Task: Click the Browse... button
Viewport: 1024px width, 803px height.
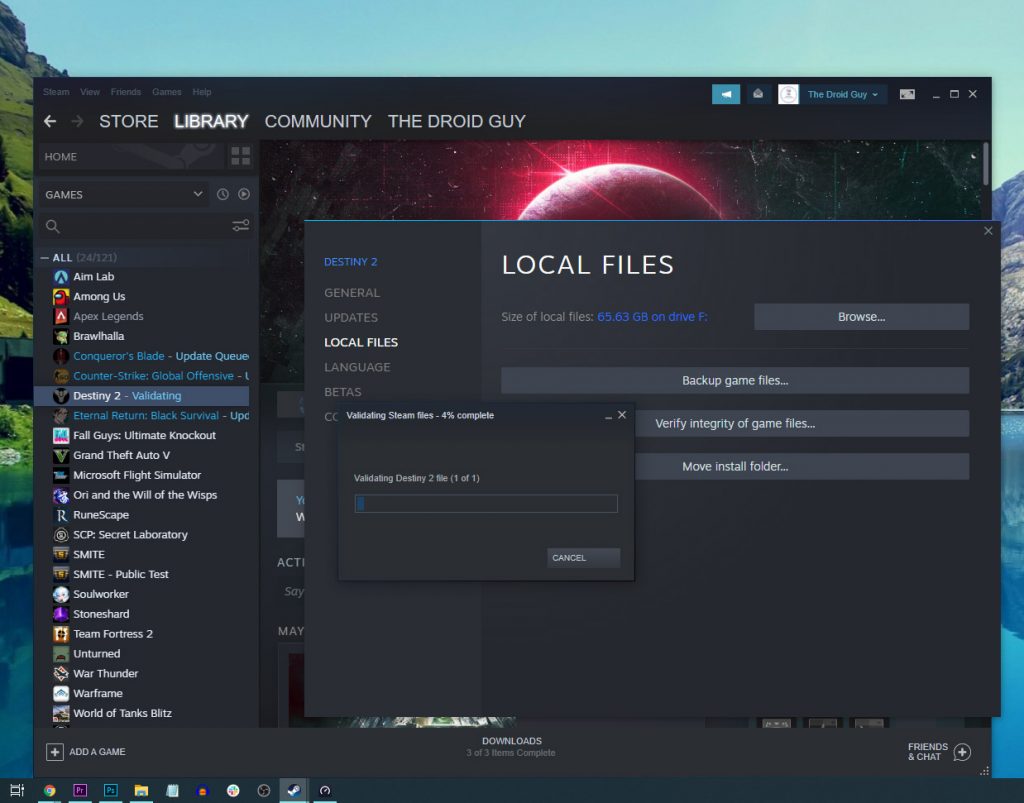Action: (861, 317)
